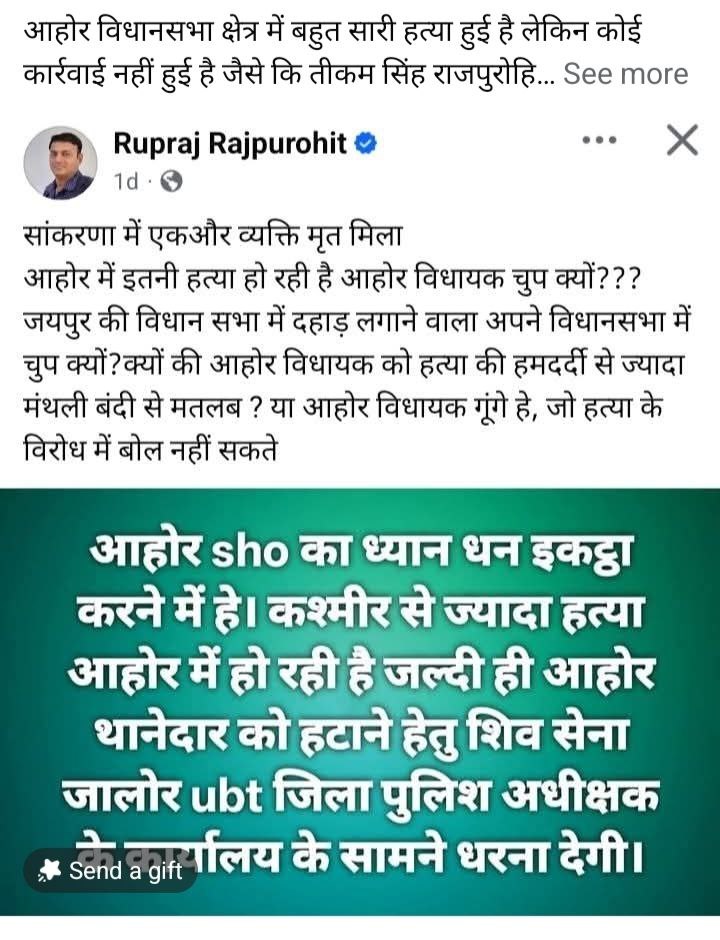Click the blue verified badge
Image resolution: width=720 pixels, height=940 pixels.
click(x=366, y=143)
